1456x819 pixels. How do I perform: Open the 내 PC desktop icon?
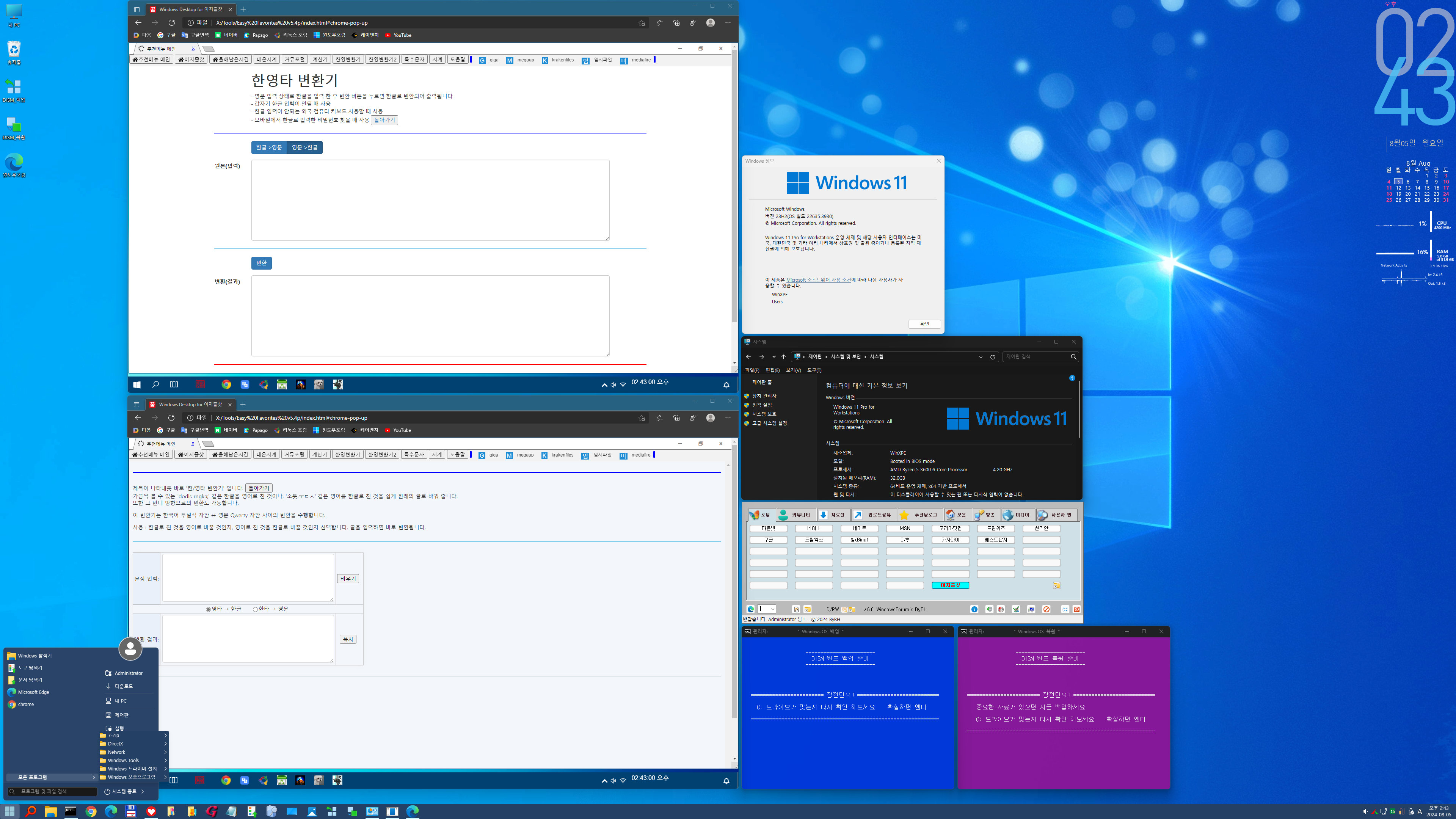pos(14,16)
